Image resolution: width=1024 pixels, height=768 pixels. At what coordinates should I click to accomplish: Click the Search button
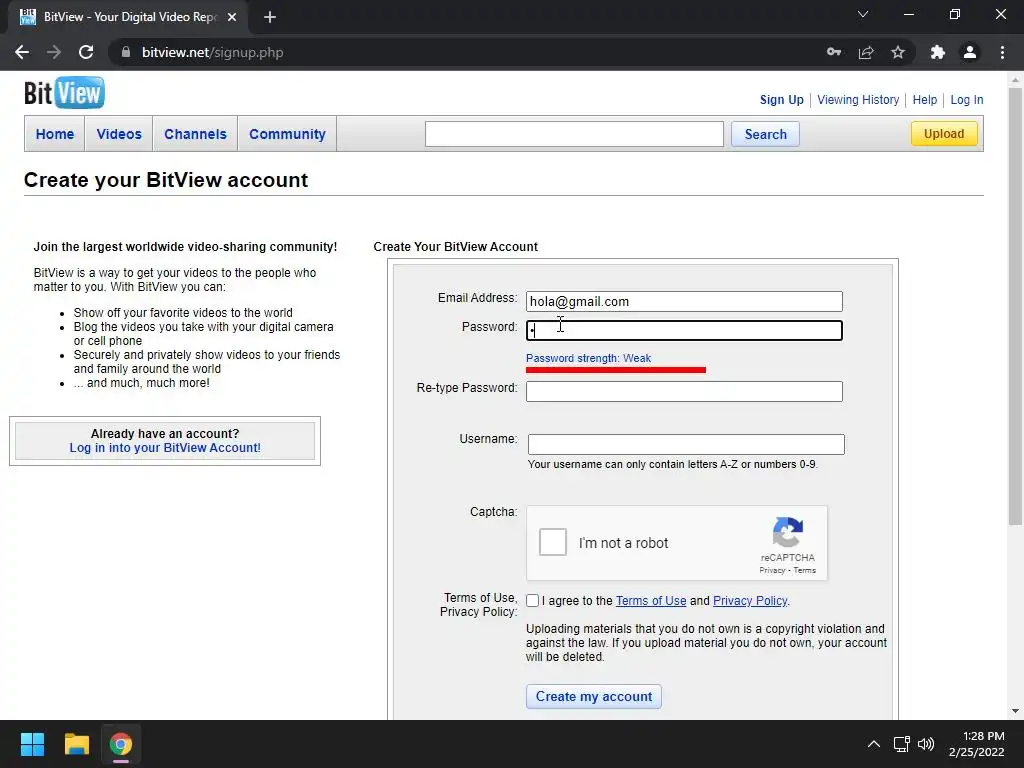[765, 134]
